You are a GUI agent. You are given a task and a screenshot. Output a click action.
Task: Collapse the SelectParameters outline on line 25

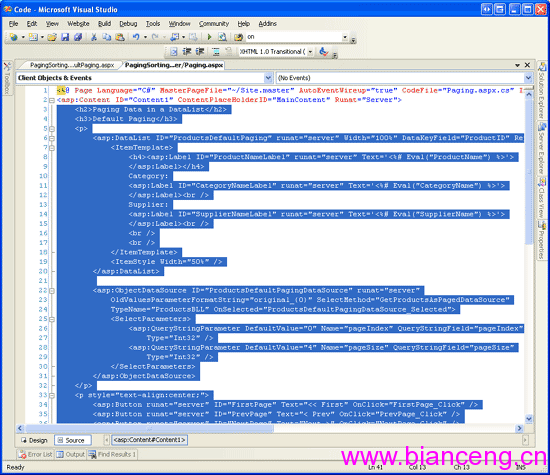(52, 319)
